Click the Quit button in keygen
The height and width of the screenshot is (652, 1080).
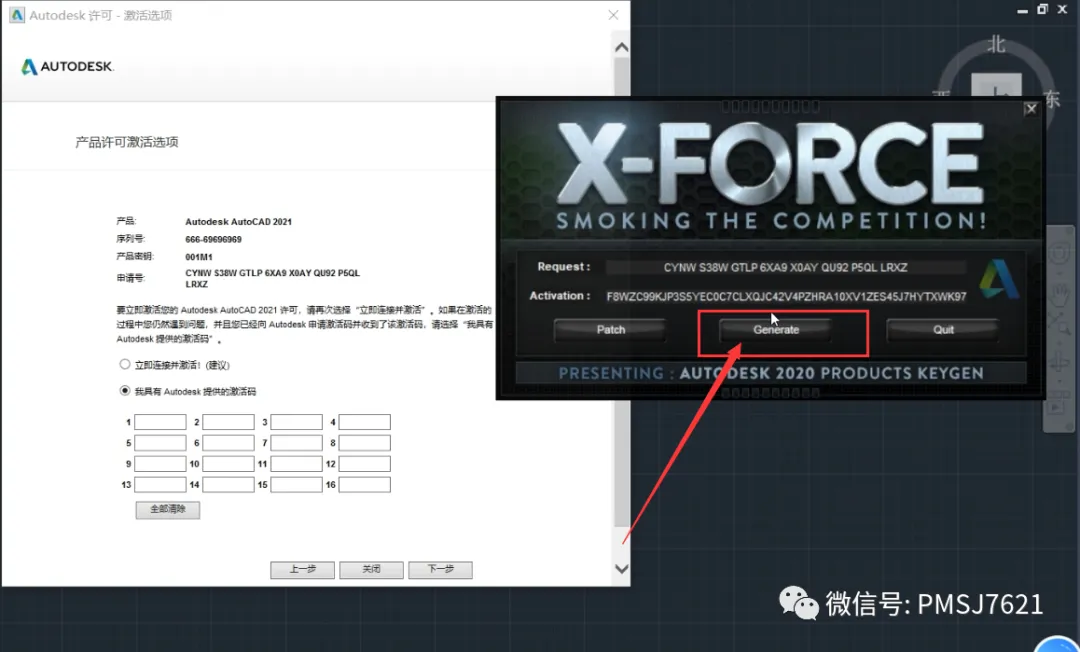pos(943,330)
